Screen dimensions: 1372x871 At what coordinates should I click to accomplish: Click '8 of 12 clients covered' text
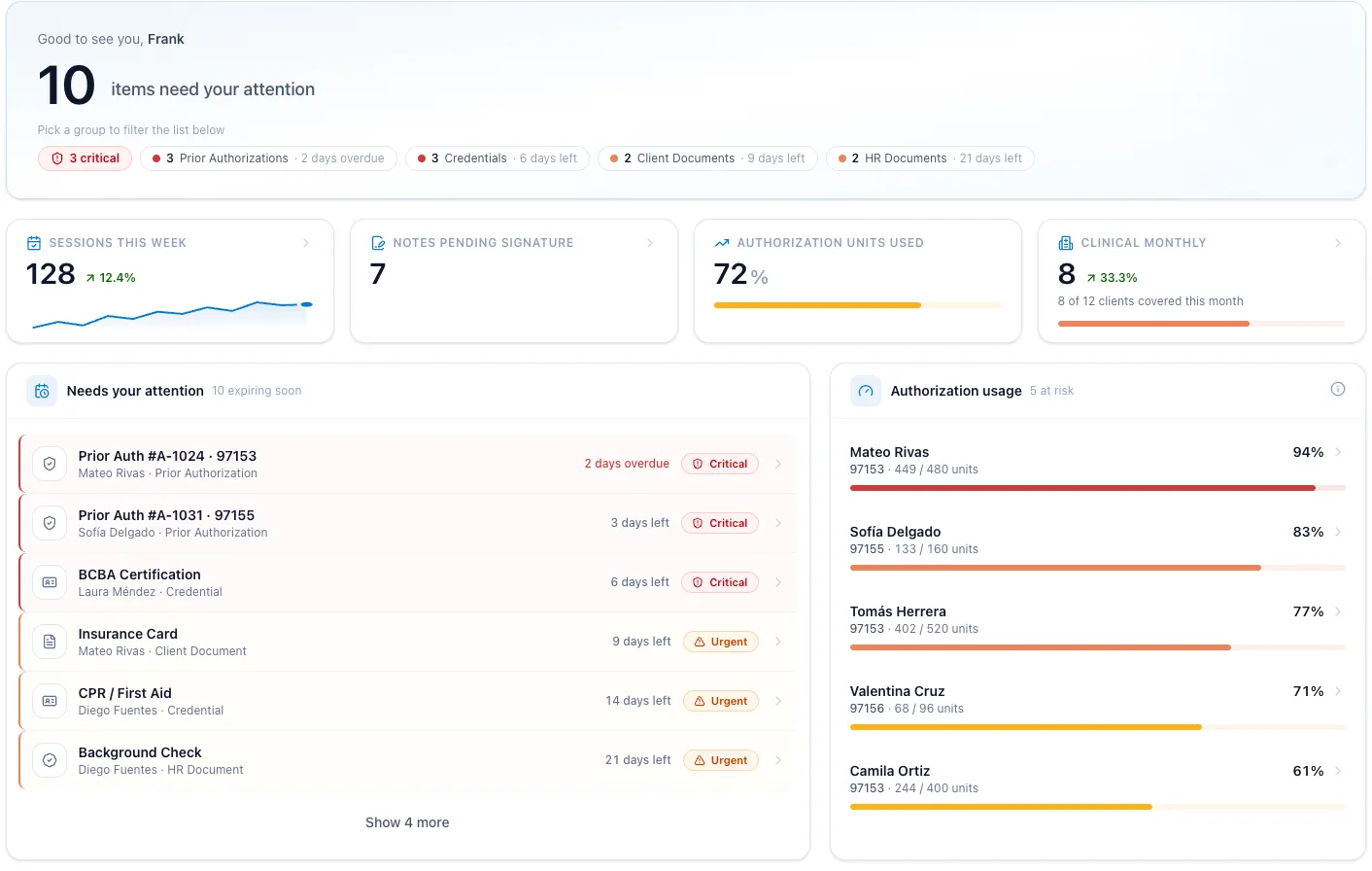point(1150,301)
